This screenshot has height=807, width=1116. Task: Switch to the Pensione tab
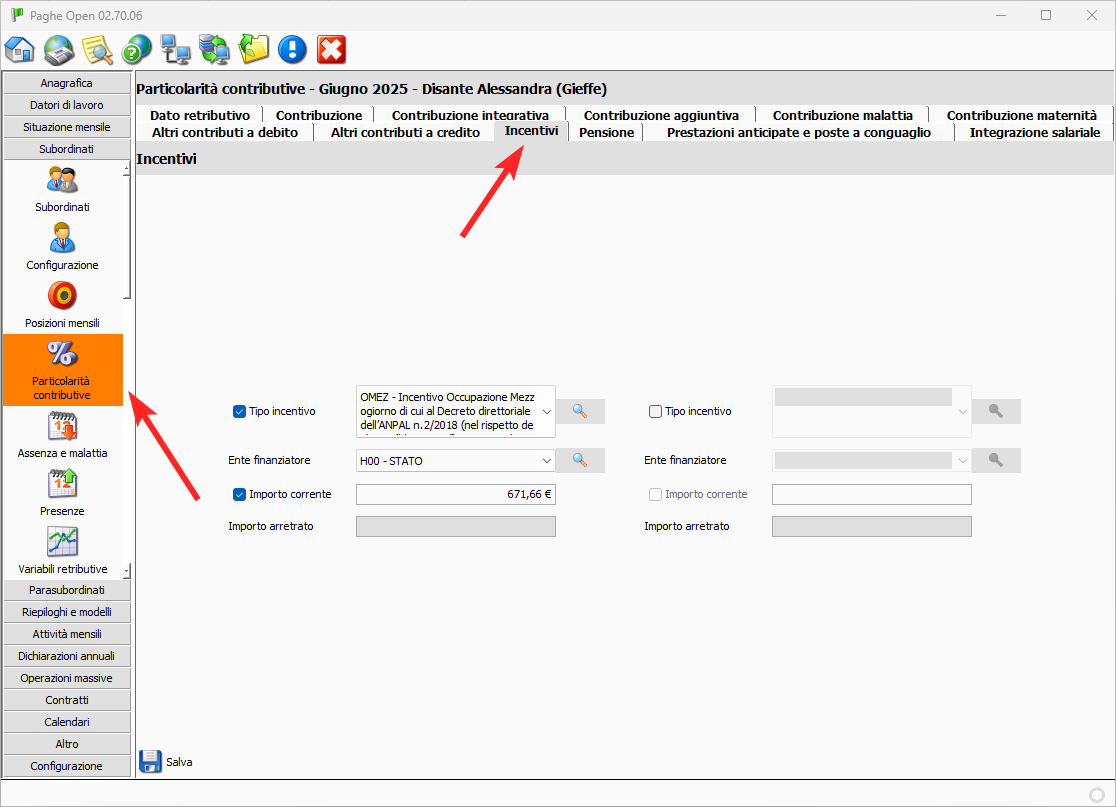(x=606, y=132)
